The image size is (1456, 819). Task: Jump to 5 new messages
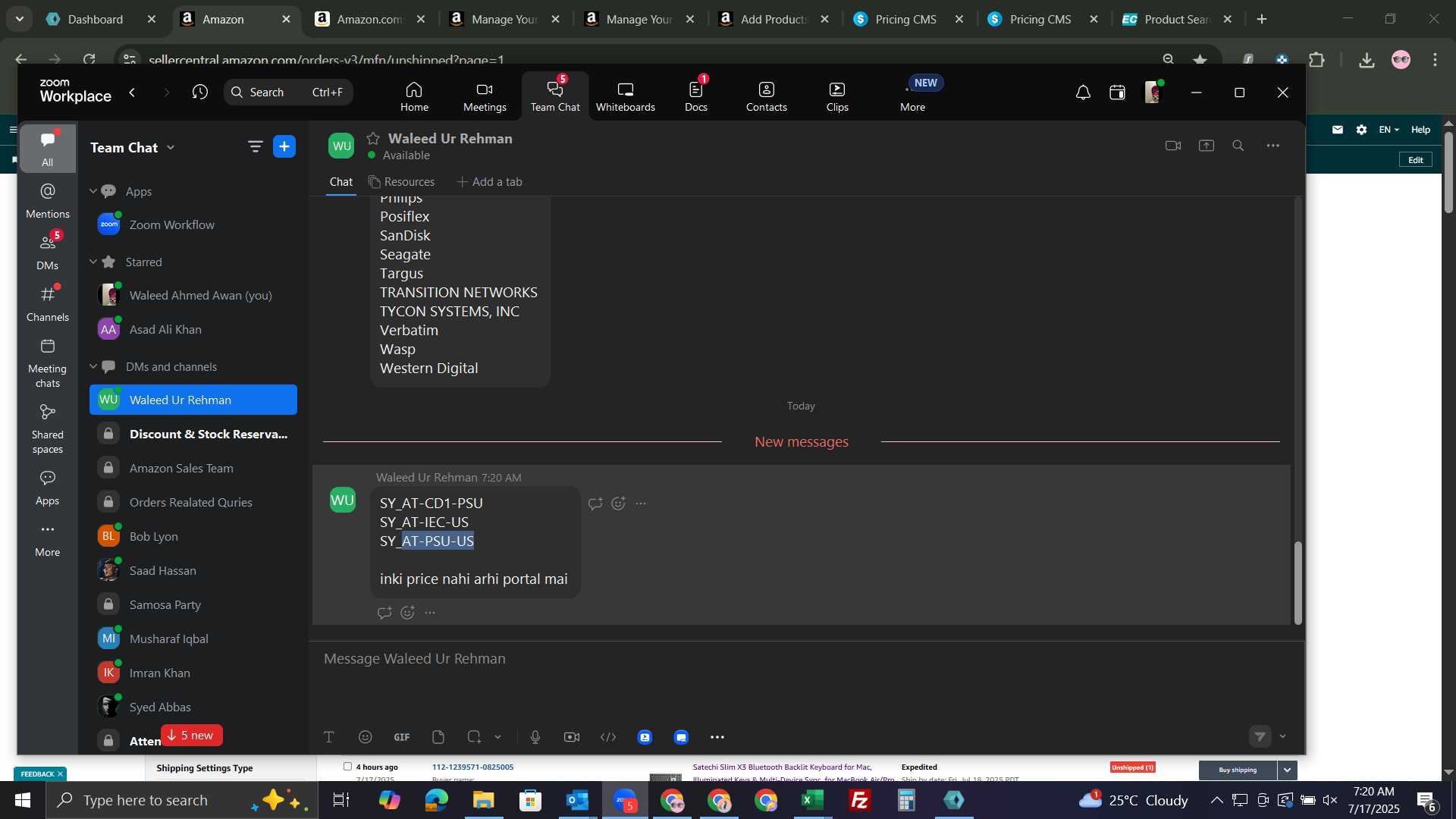click(x=191, y=735)
